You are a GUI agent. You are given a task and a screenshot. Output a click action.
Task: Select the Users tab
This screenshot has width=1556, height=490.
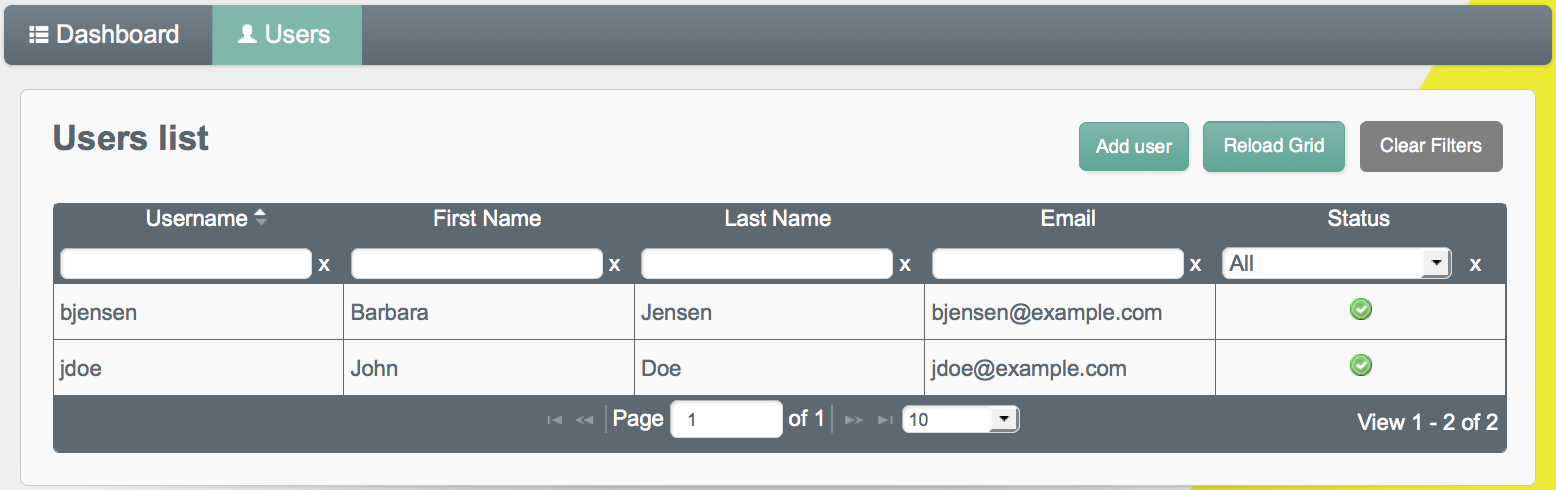point(286,35)
